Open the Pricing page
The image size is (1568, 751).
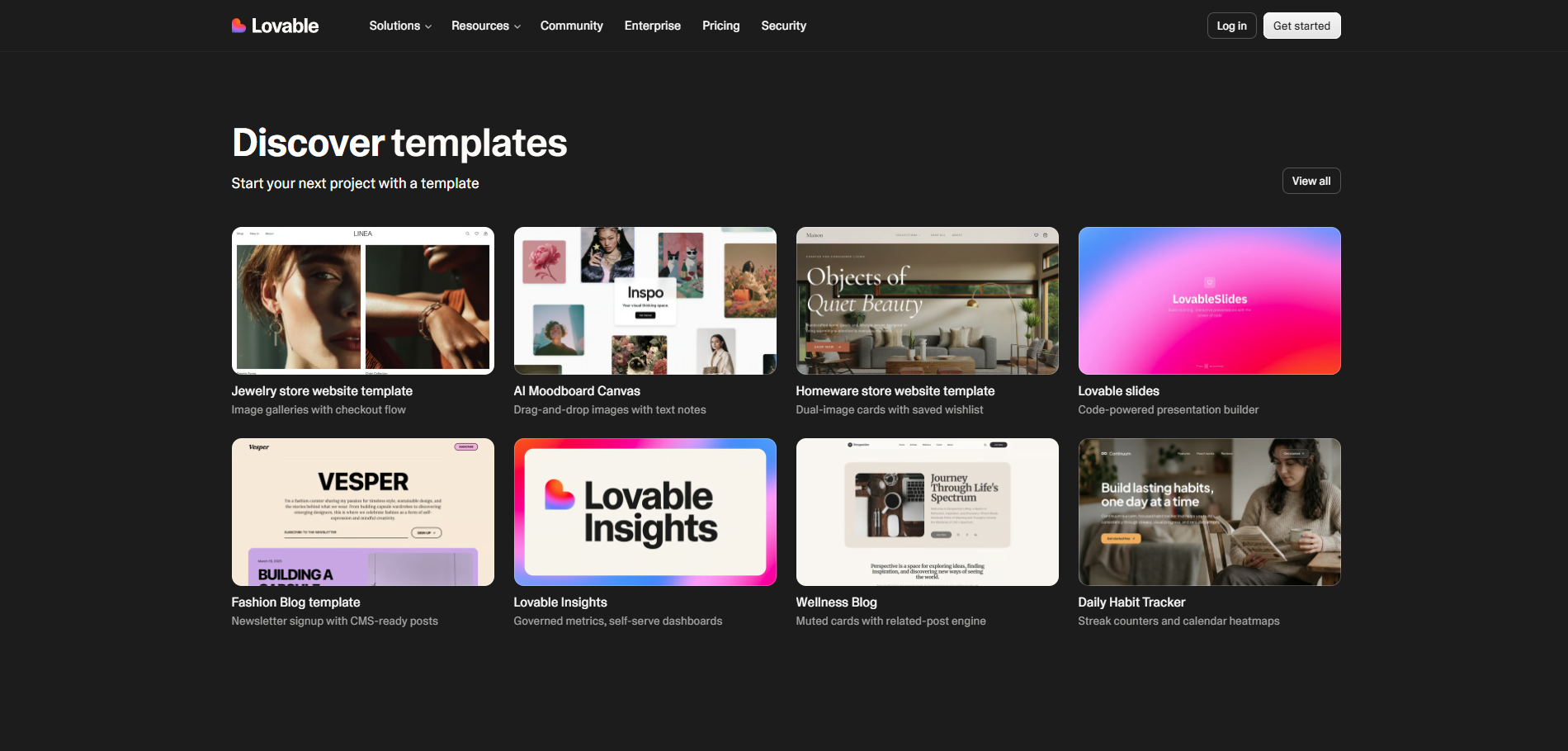pos(721,26)
